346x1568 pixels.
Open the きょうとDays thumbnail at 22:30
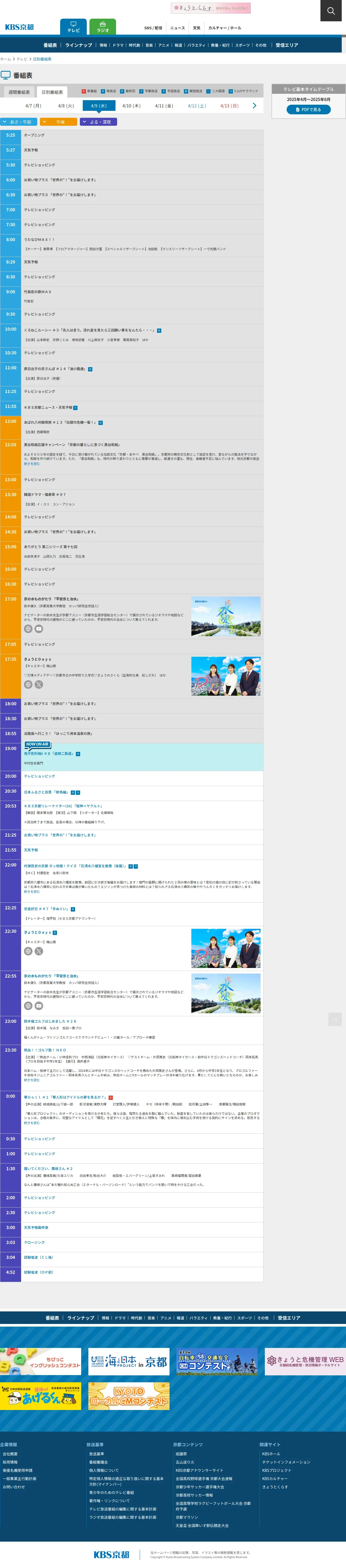[x=226, y=948]
